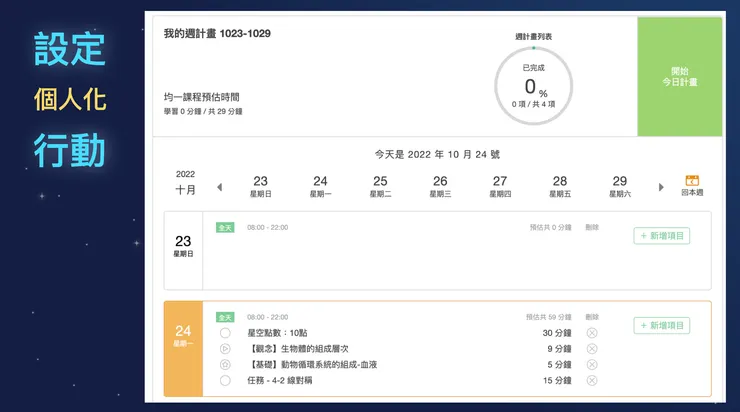740x412 pixels.
Task: Click the 學習 0 分鐘 / 共 29 分鐘 text
Action: (203, 111)
